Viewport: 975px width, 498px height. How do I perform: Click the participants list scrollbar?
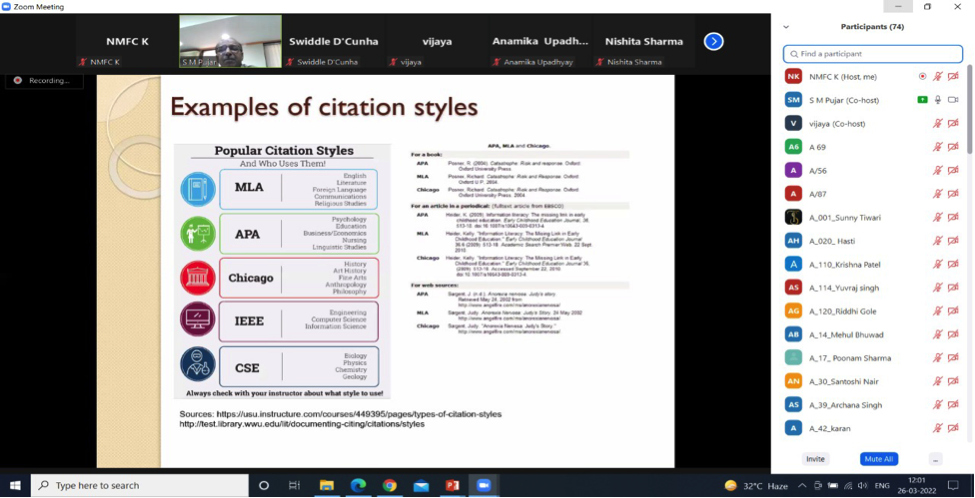969,110
